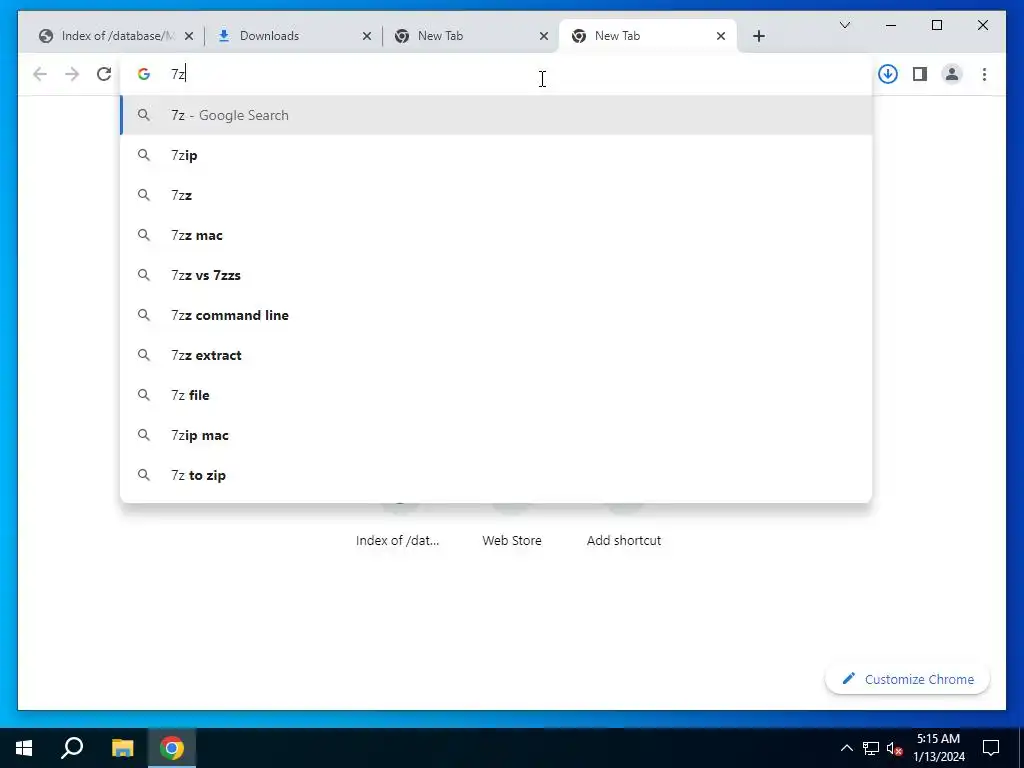This screenshot has width=1024, height=768.
Task: Close the third tab named New Tab
Action: pyautogui.click(x=543, y=36)
